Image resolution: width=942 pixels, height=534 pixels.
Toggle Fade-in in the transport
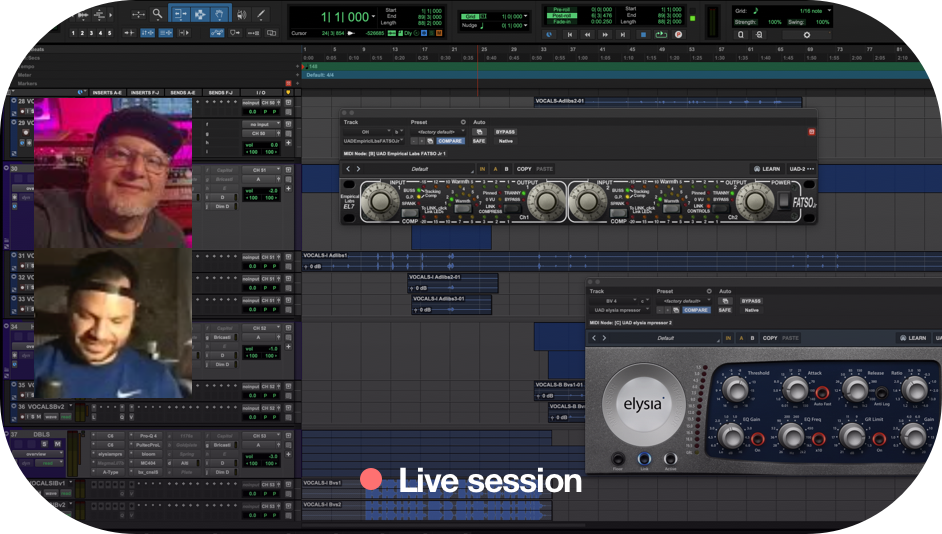pyautogui.click(x=561, y=22)
